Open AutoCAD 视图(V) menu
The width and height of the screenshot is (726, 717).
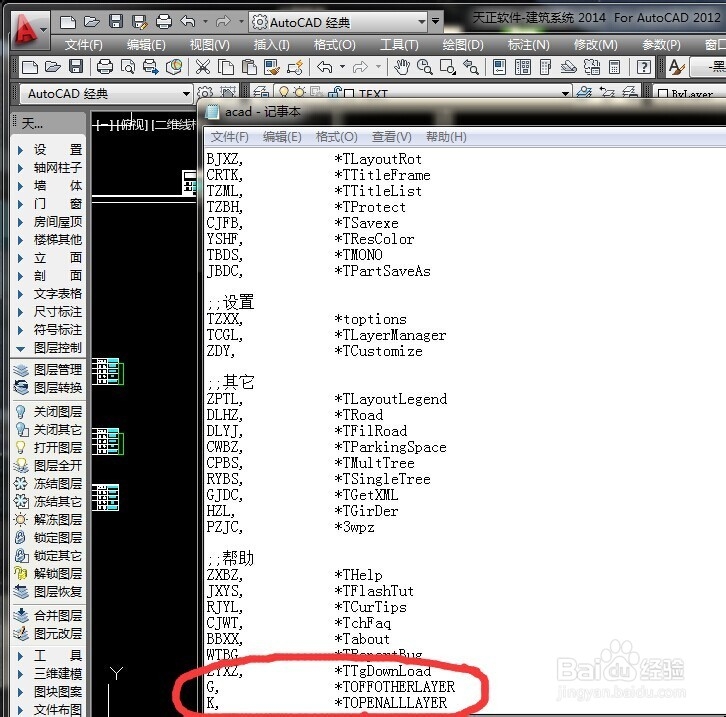tap(209, 45)
